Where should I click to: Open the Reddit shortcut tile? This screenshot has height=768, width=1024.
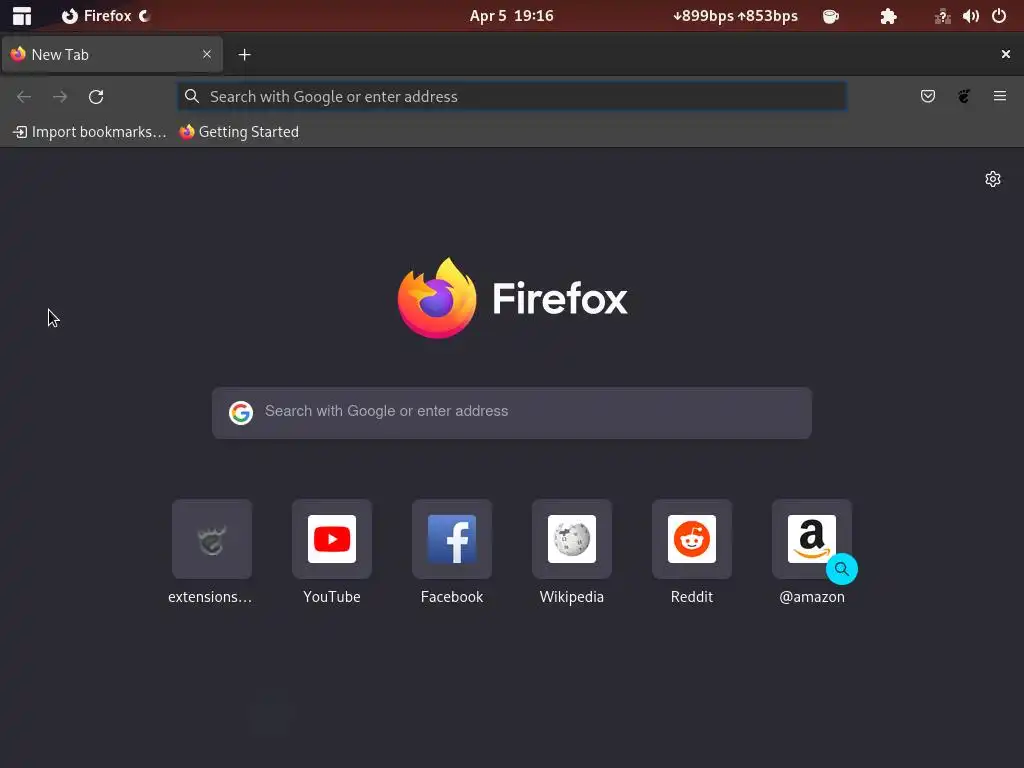pos(692,539)
